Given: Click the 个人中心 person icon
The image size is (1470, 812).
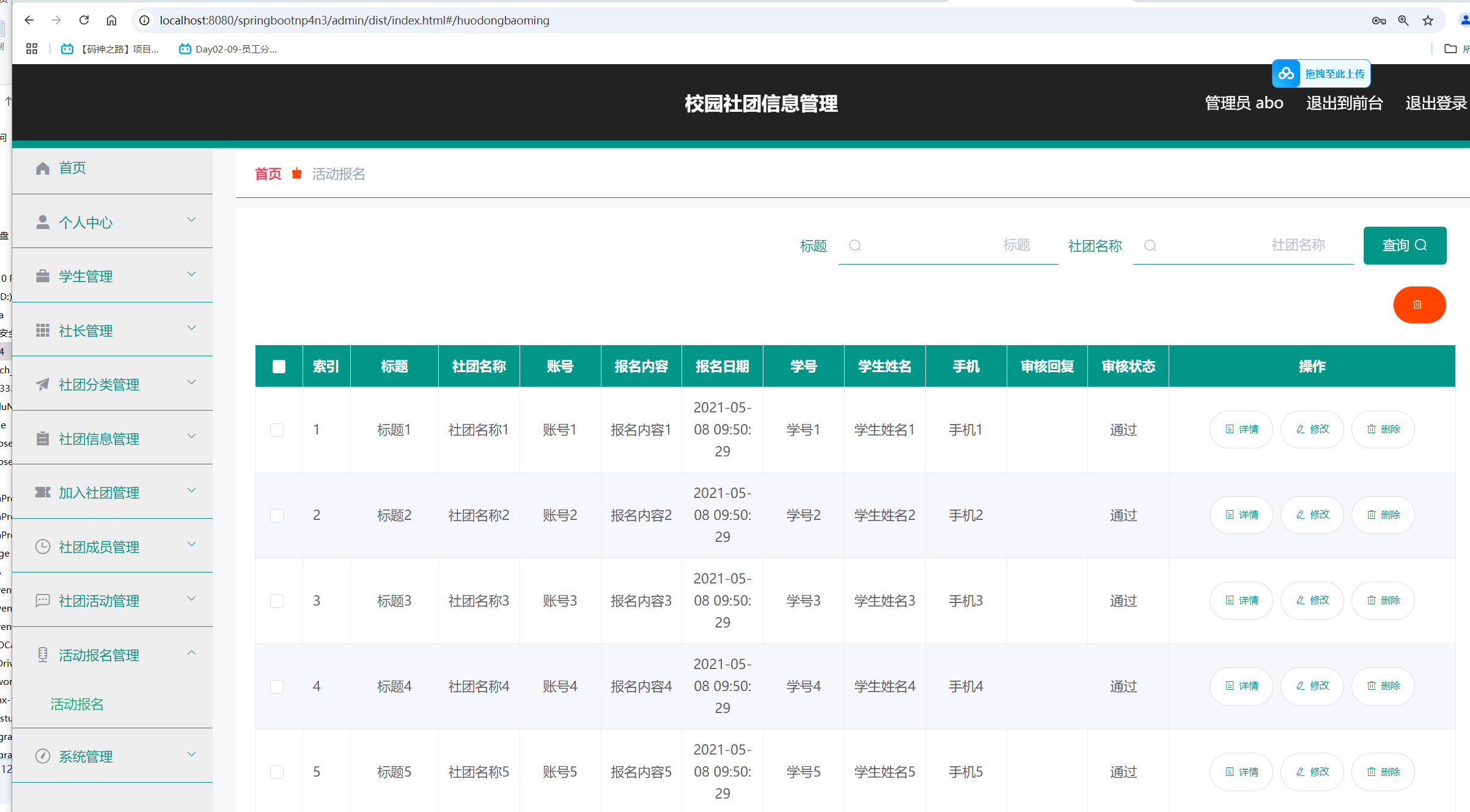Looking at the screenshot, I should [x=42, y=222].
